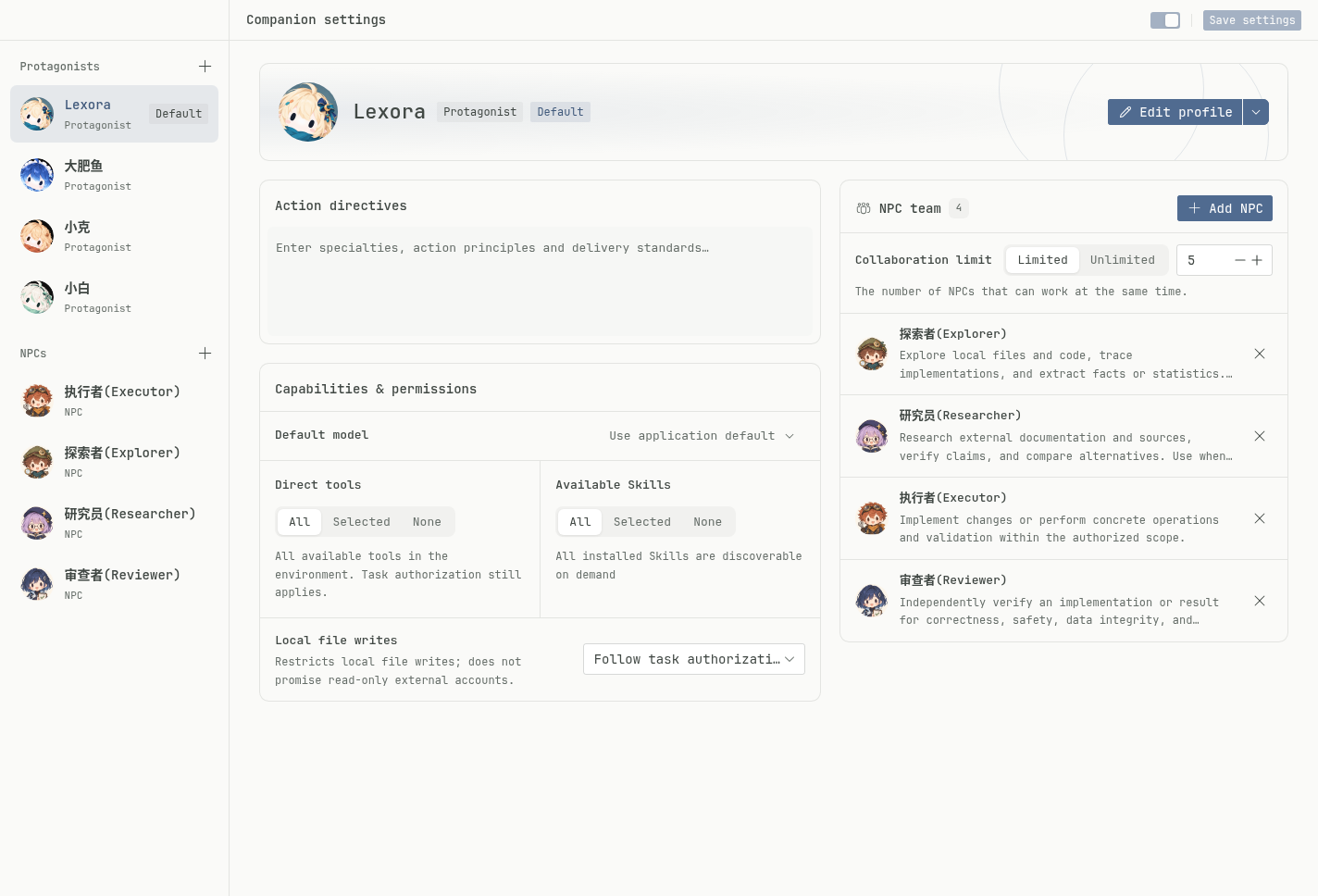
Task: Click the Add NPC button
Action: pos(1225,208)
